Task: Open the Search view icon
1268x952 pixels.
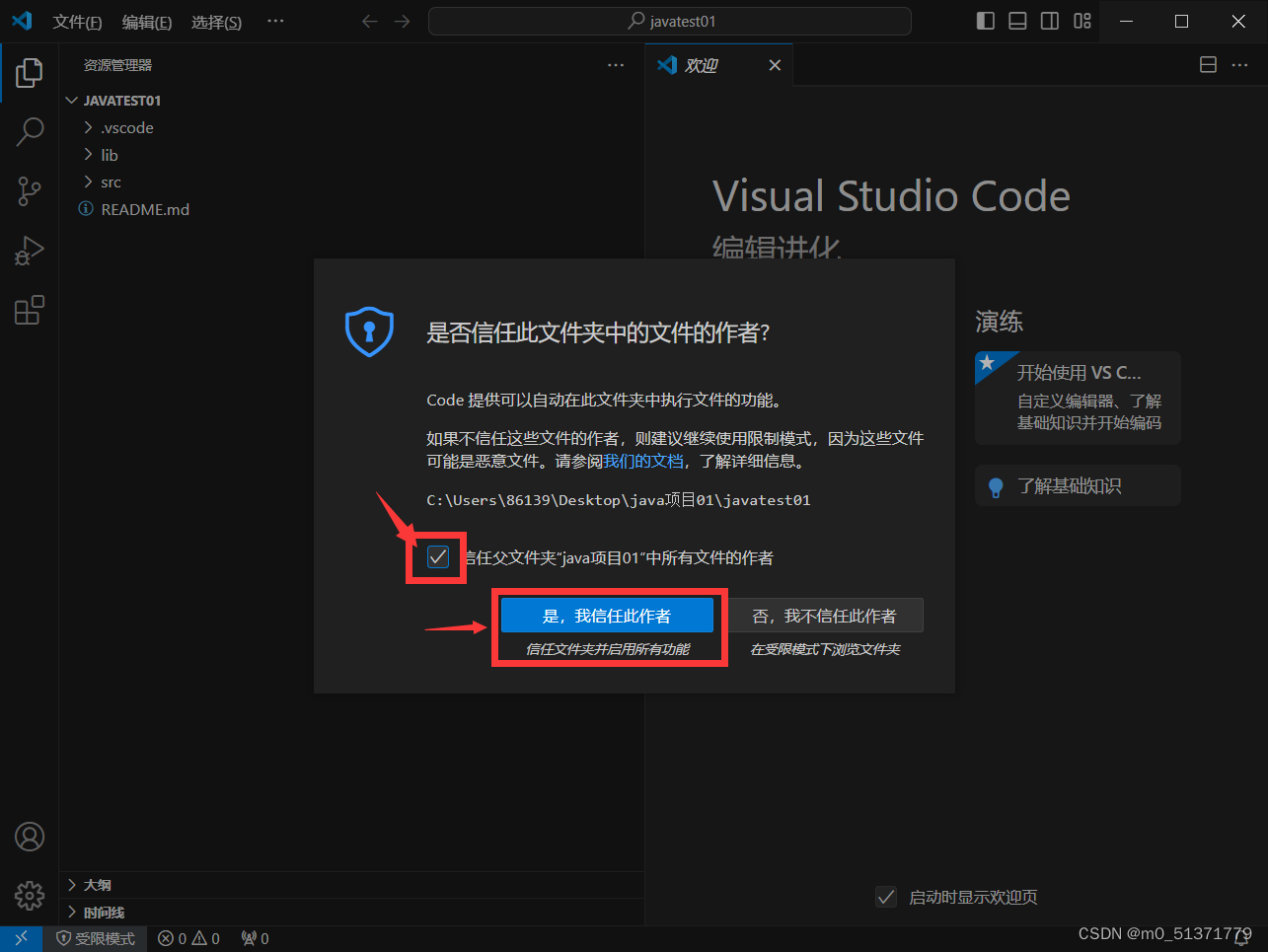Action: click(30, 131)
